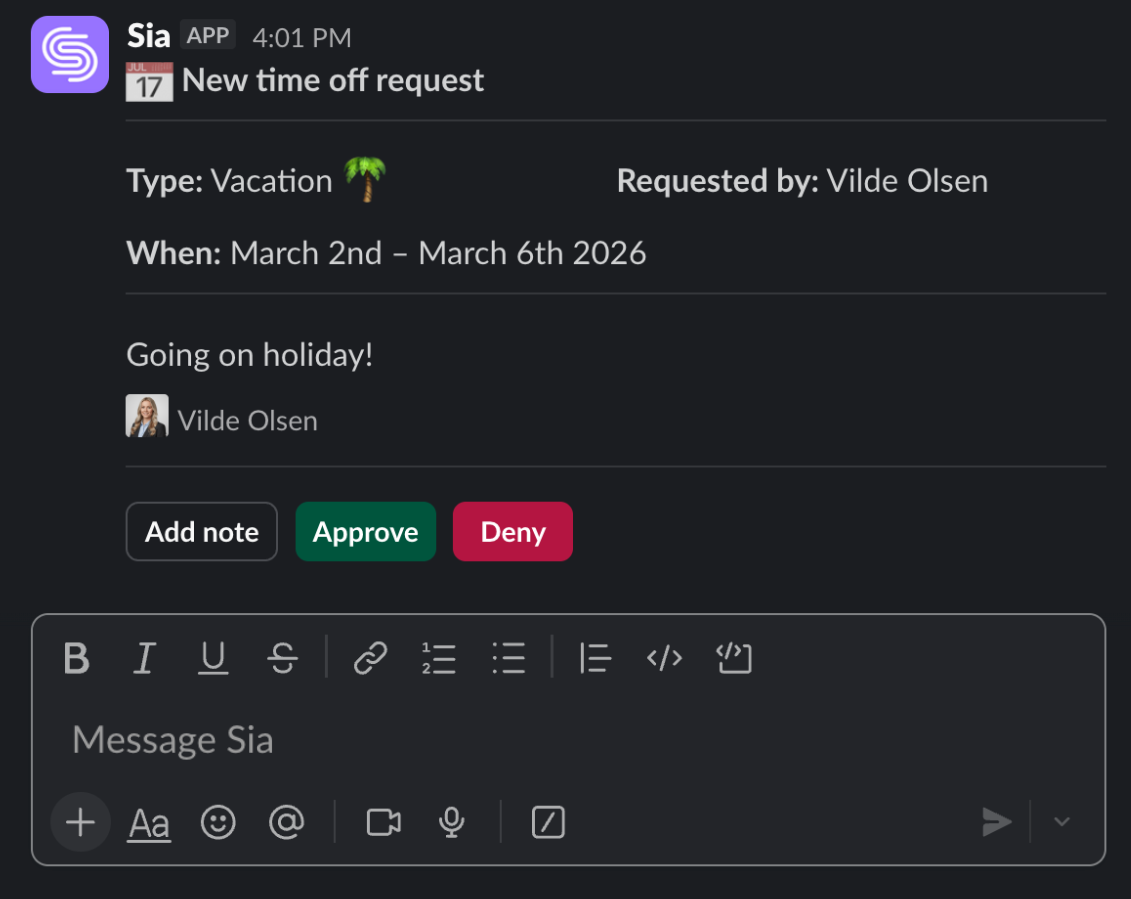Click in the Message Sia field

pyautogui.click(x=500, y=740)
